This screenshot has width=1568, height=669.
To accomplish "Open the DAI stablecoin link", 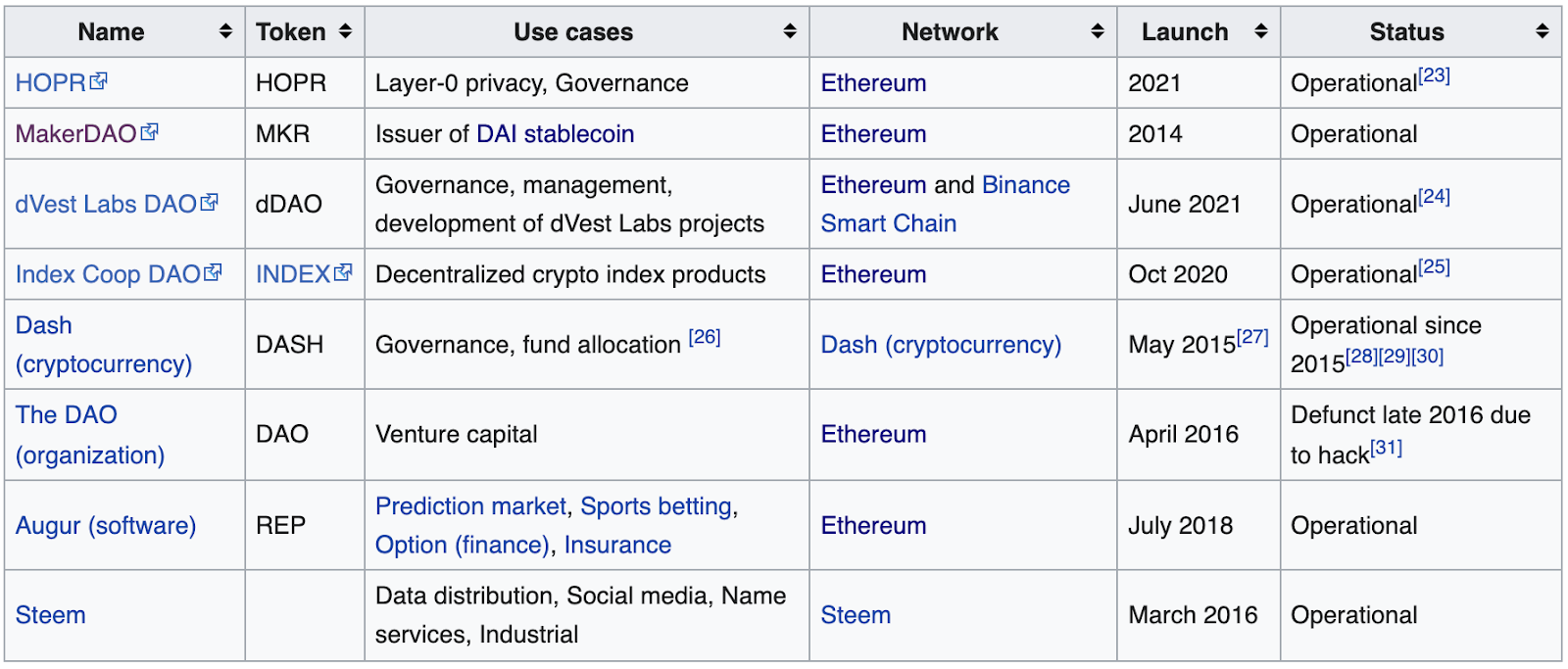I will tap(556, 134).
